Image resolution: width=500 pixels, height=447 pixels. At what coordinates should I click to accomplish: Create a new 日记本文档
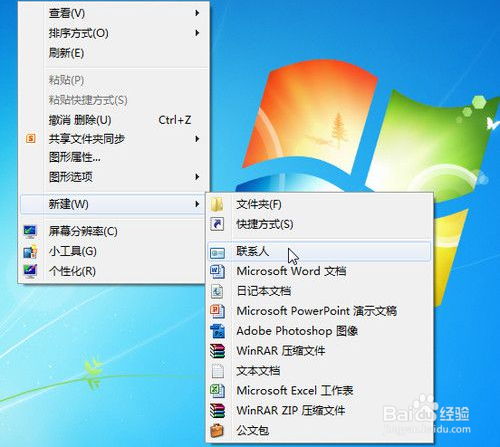point(319,291)
